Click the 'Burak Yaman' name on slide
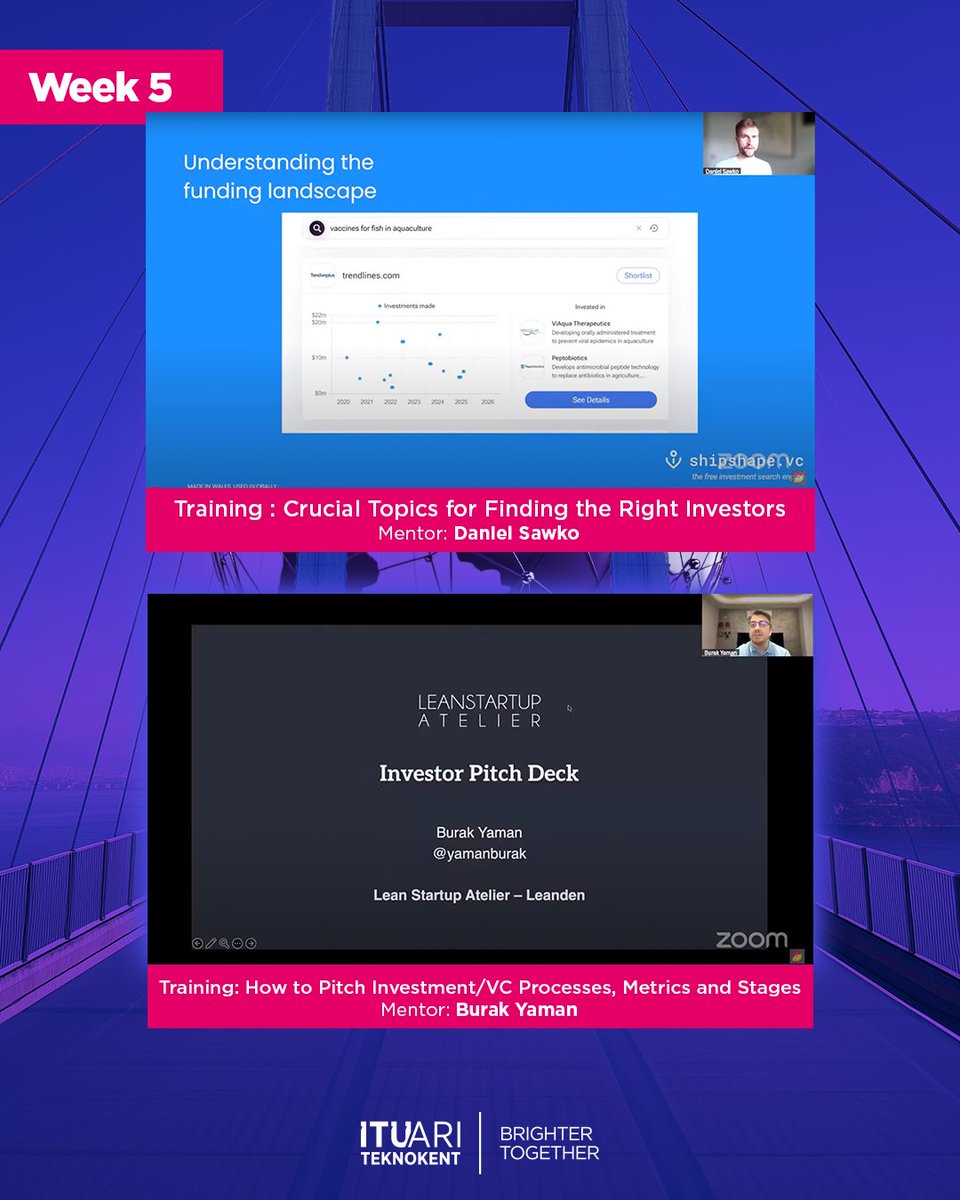 click(479, 832)
